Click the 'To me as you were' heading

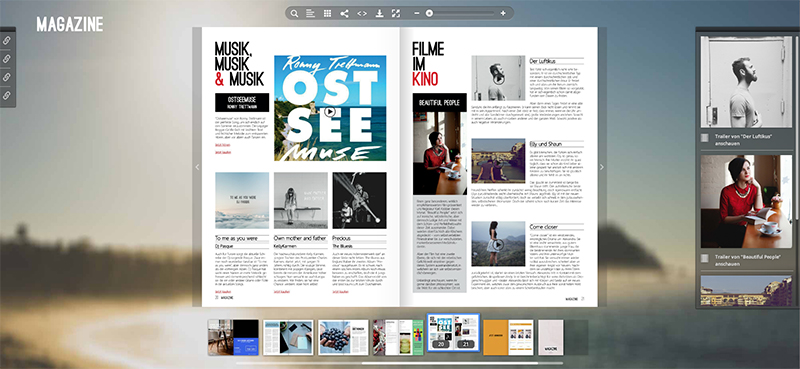pos(237,238)
